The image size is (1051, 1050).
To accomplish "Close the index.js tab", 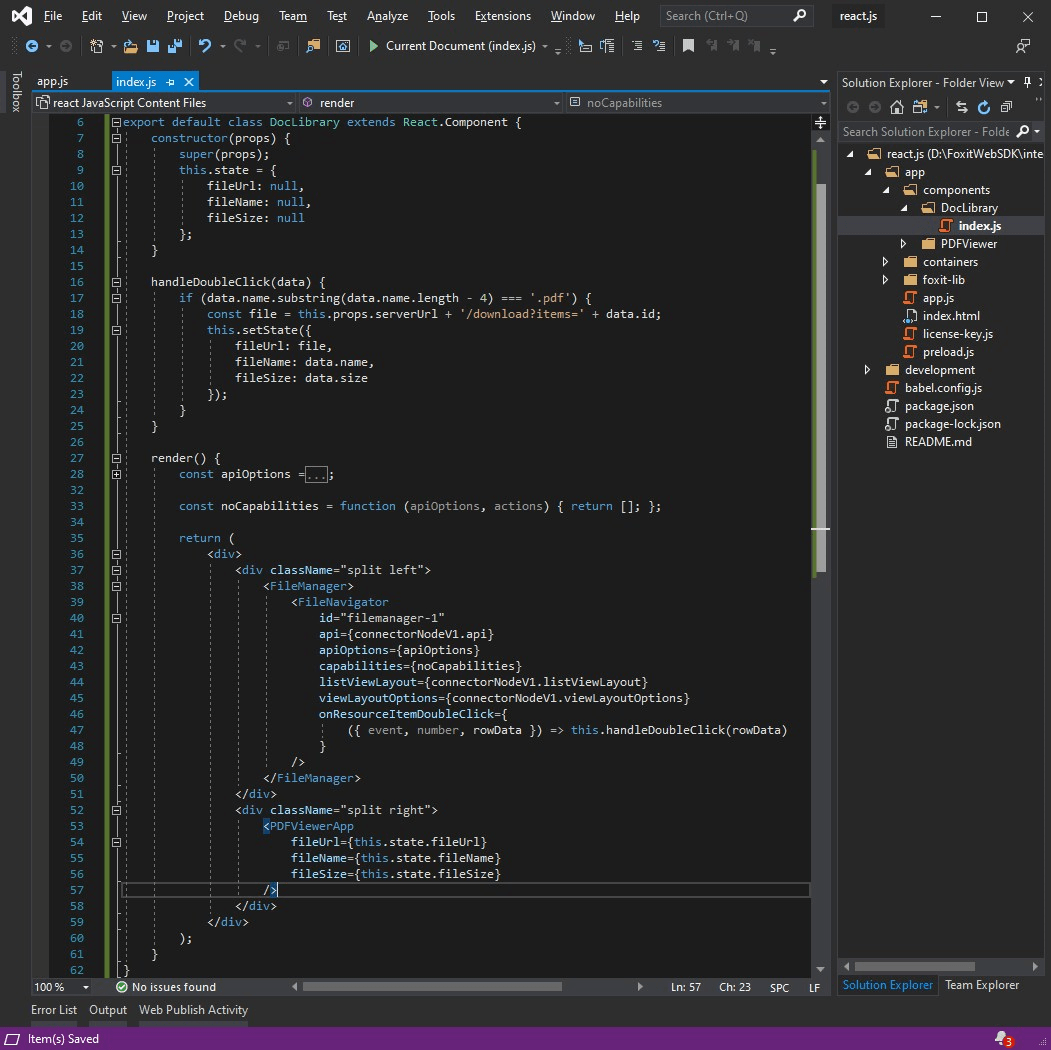I will coord(189,82).
